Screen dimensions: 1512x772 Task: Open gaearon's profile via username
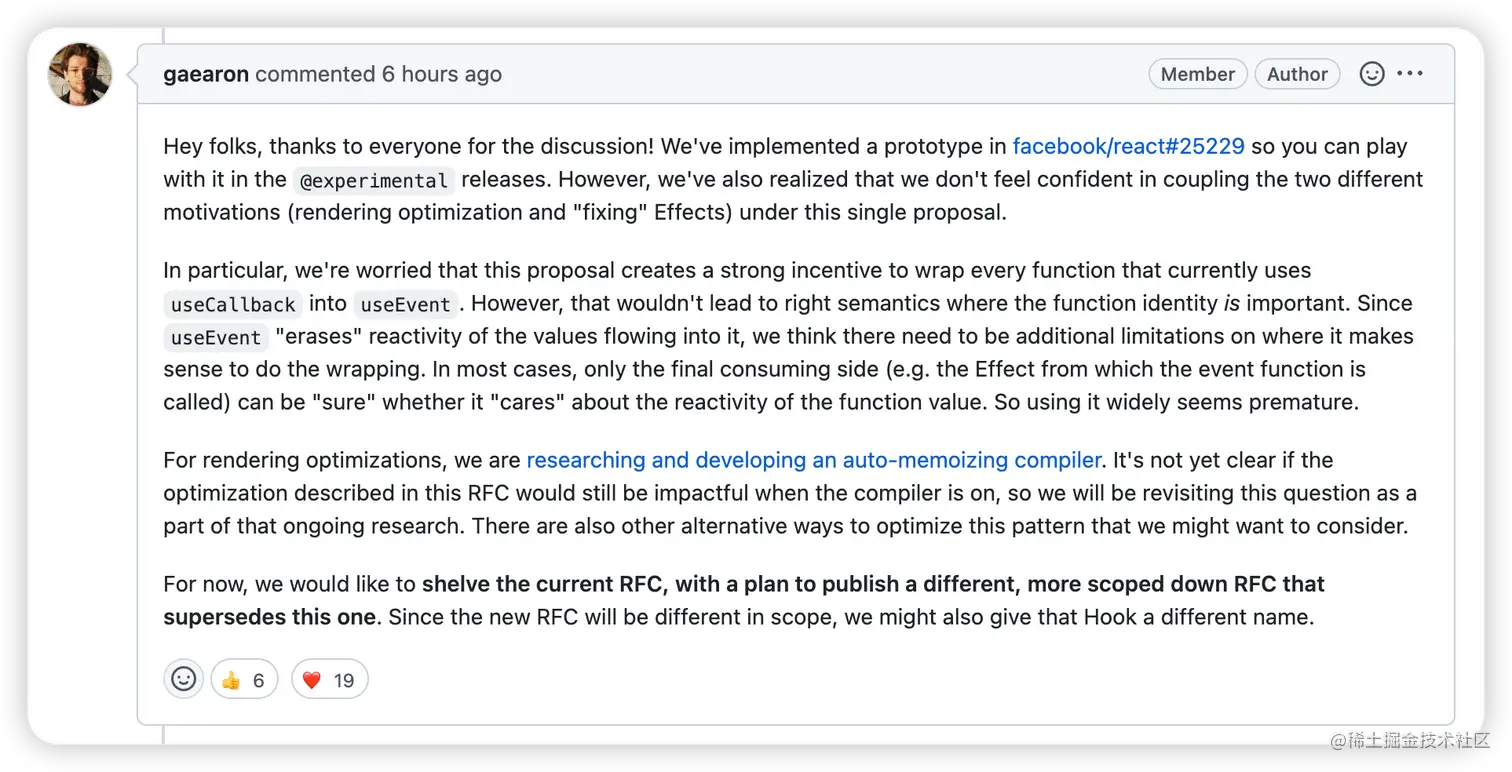205,74
